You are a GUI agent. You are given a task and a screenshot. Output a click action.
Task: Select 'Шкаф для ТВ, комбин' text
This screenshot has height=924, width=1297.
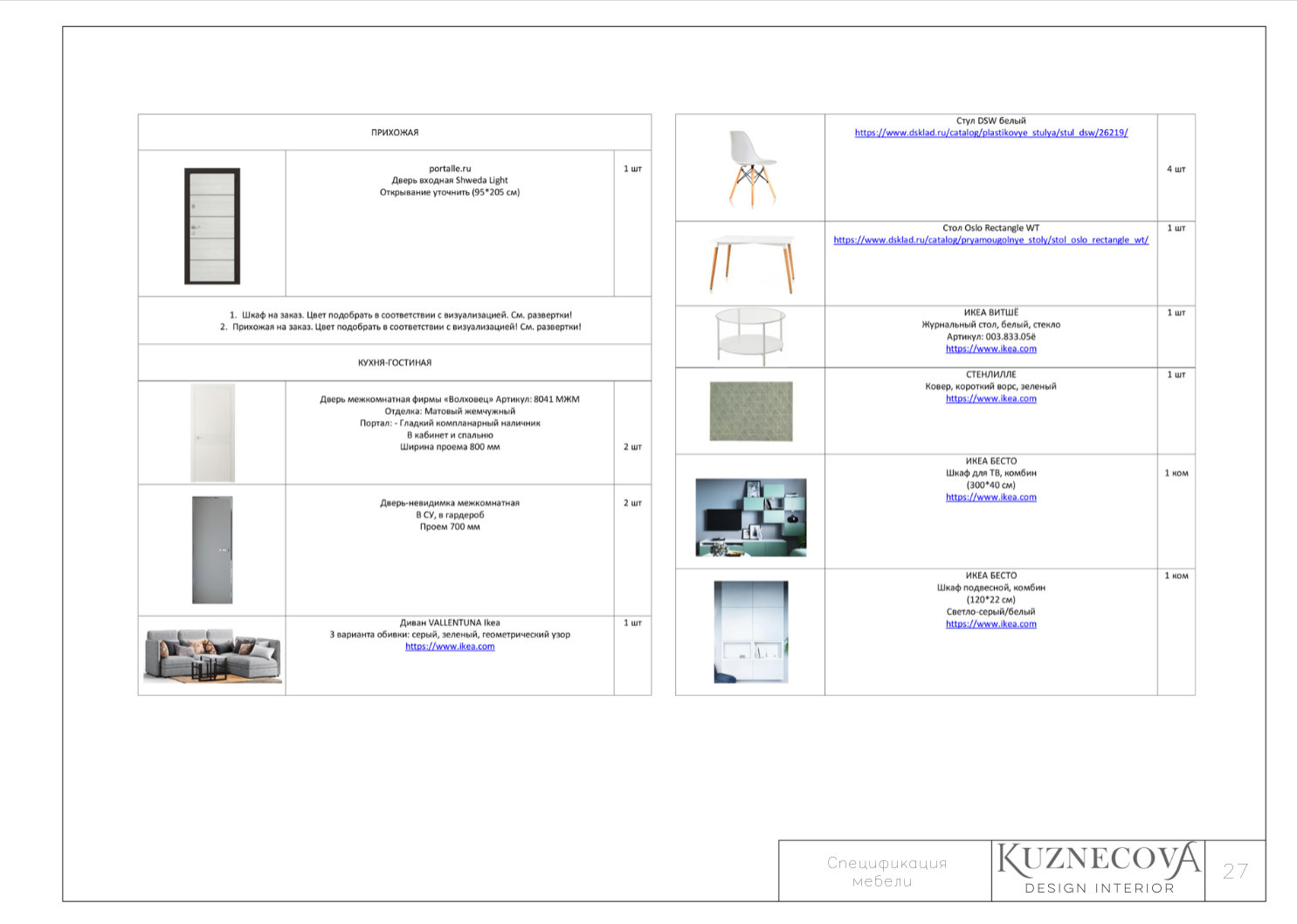(x=991, y=472)
